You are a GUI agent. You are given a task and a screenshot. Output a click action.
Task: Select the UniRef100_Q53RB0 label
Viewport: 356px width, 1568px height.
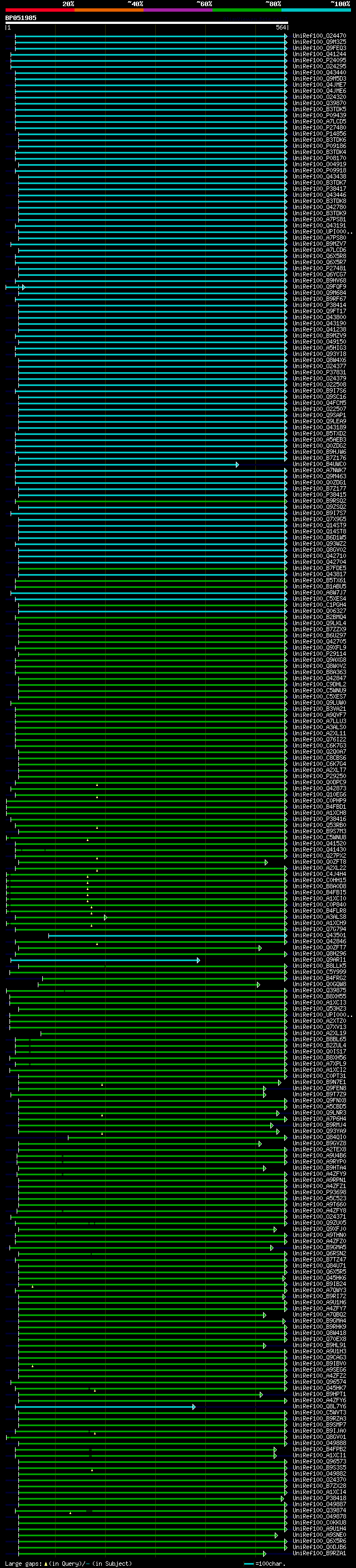pos(319,825)
